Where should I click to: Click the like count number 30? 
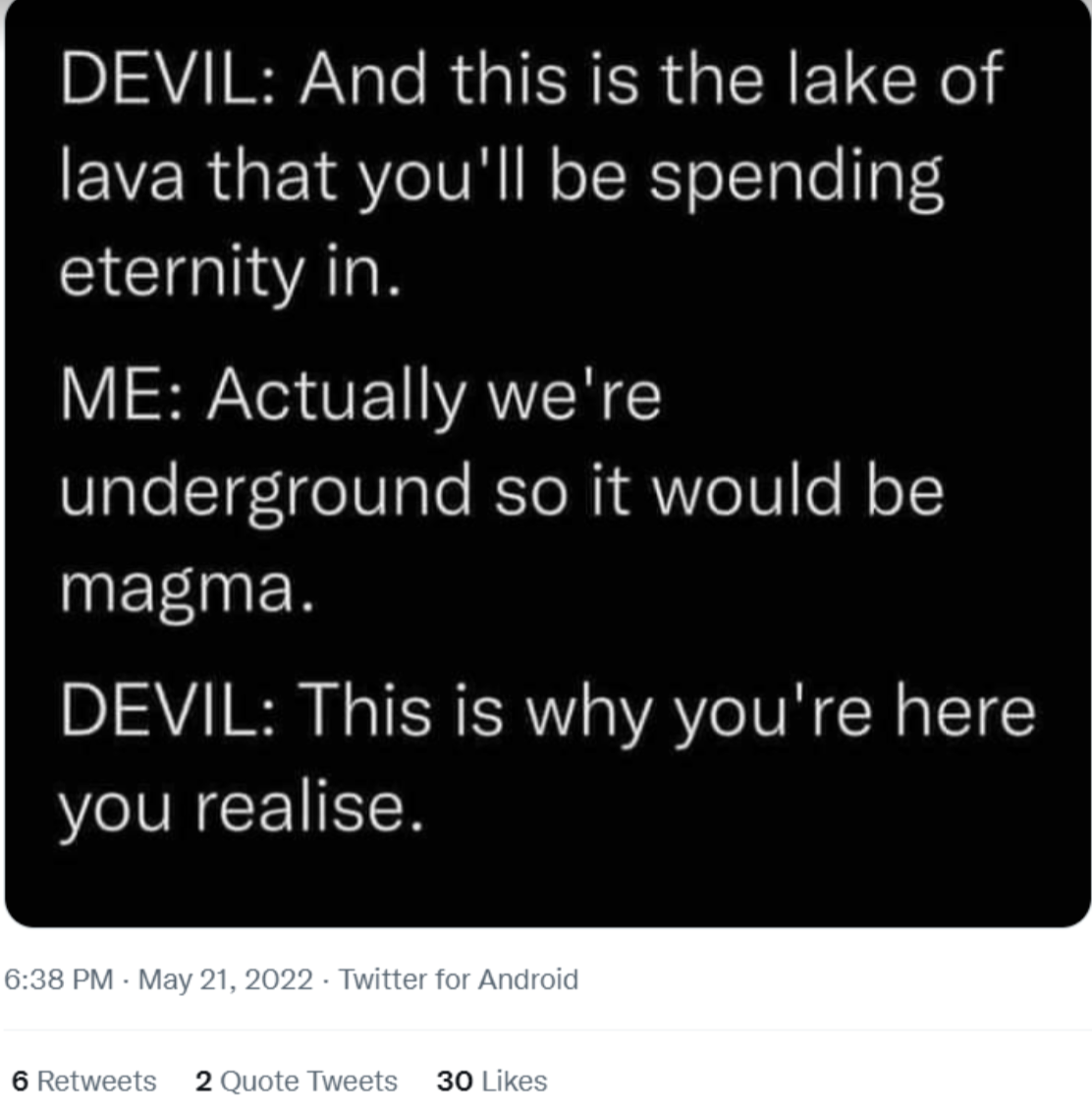[455, 1082]
